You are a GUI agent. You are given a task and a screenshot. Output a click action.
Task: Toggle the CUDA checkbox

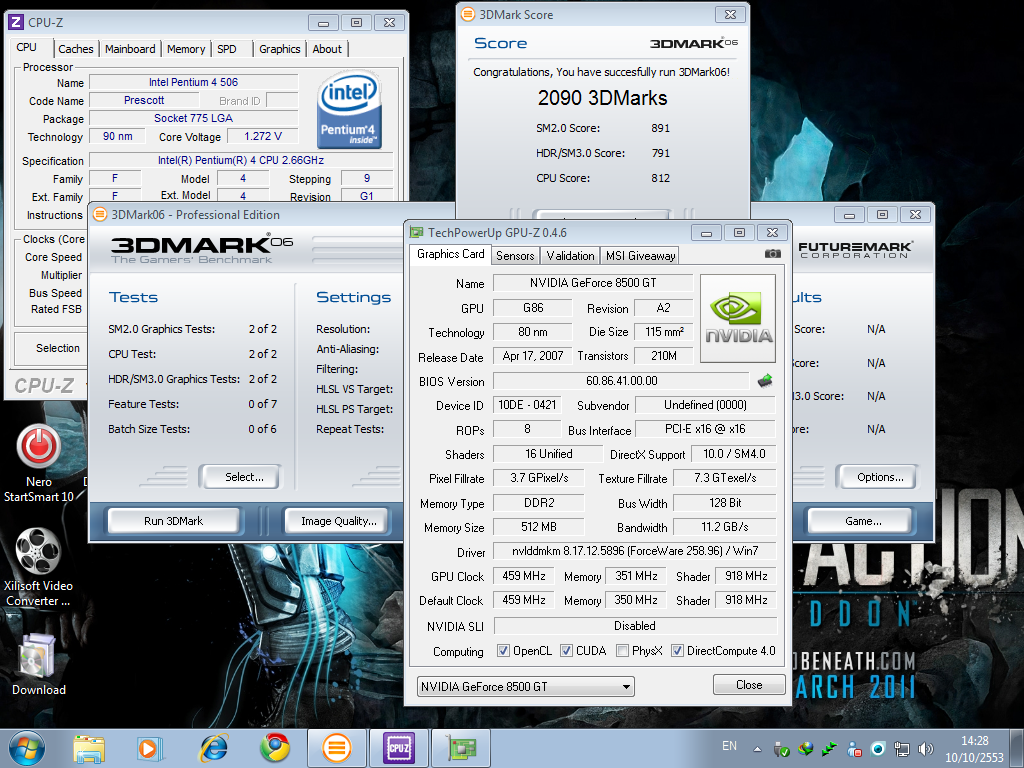pos(566,650)
